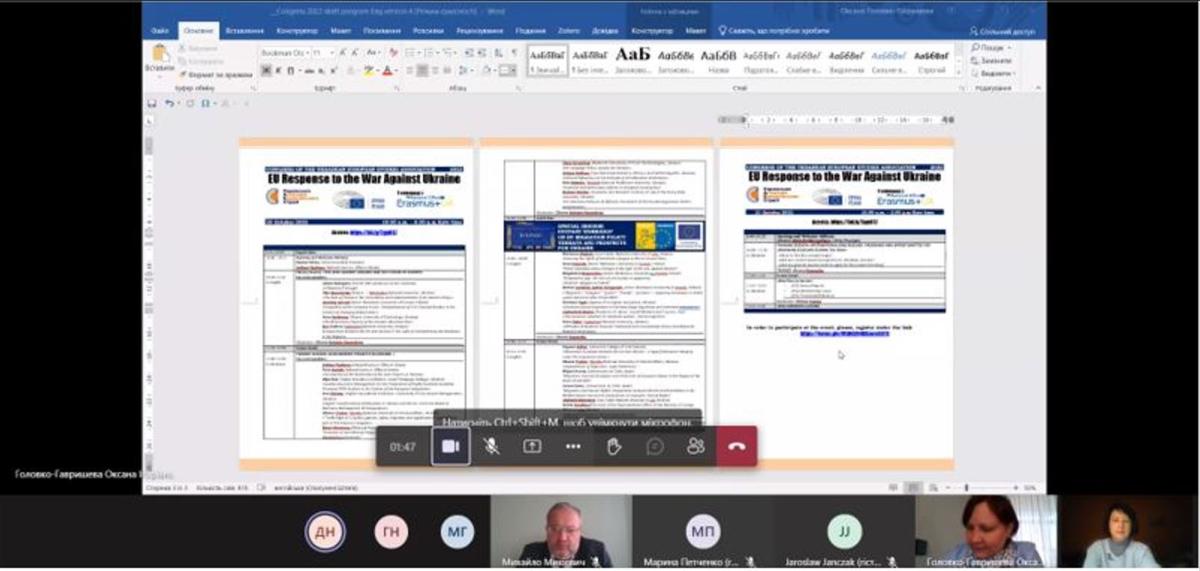Show the participants list icon
This screenshot has width=1200, height=571.
click(x=696, y=446)
